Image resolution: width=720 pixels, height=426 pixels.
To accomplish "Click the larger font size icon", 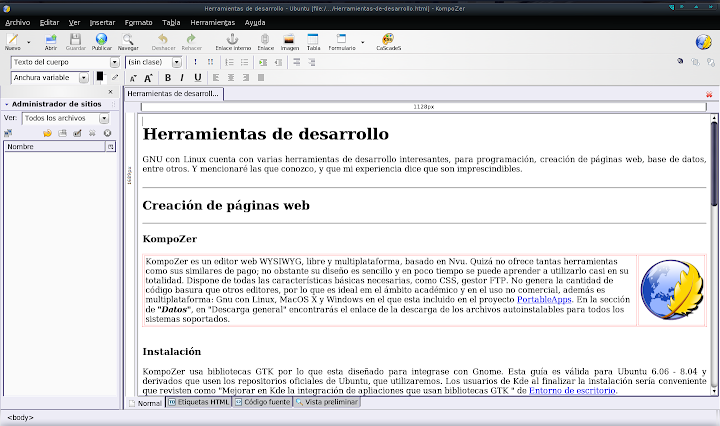I will tap(148, 78).
